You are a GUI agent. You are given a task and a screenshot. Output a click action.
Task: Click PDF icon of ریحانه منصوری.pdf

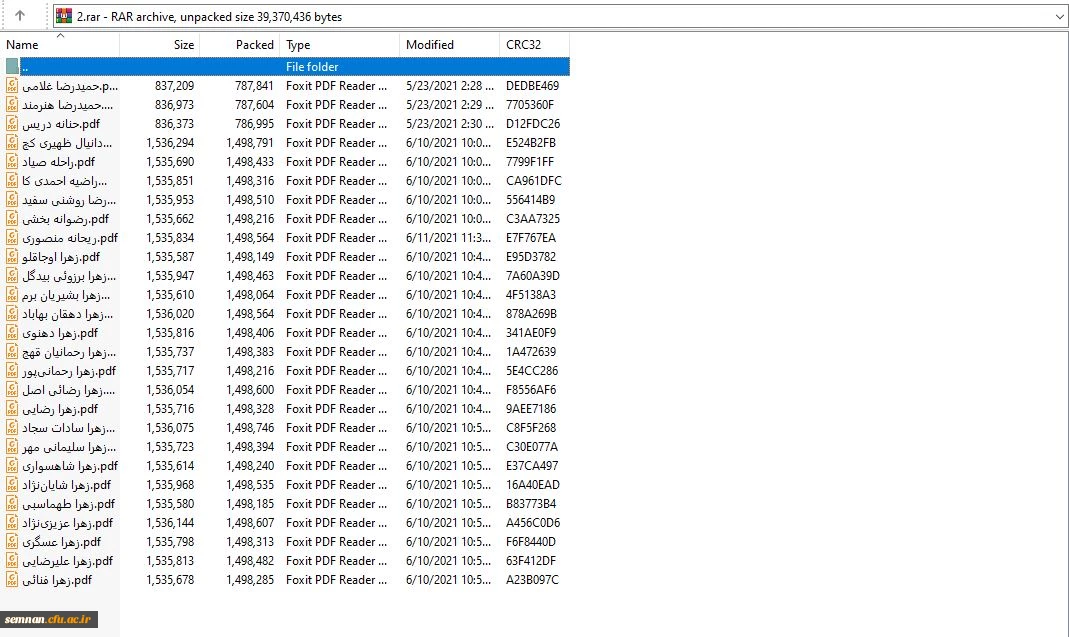coord(12,238)
